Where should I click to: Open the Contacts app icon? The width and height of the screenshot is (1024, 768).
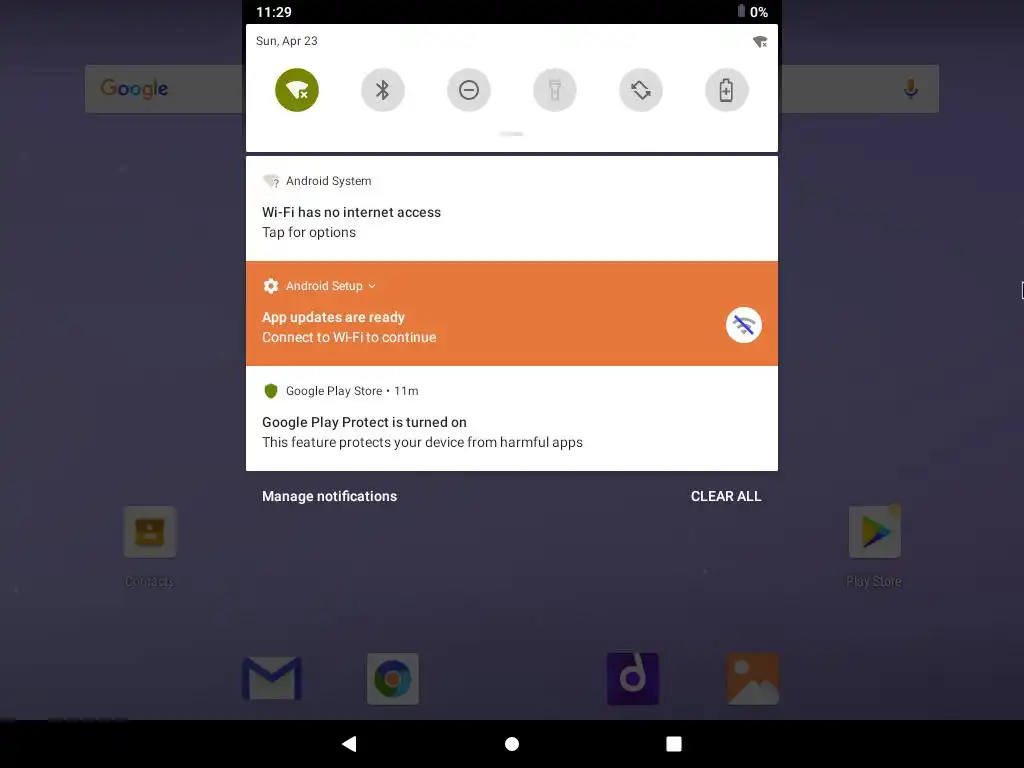150,532
